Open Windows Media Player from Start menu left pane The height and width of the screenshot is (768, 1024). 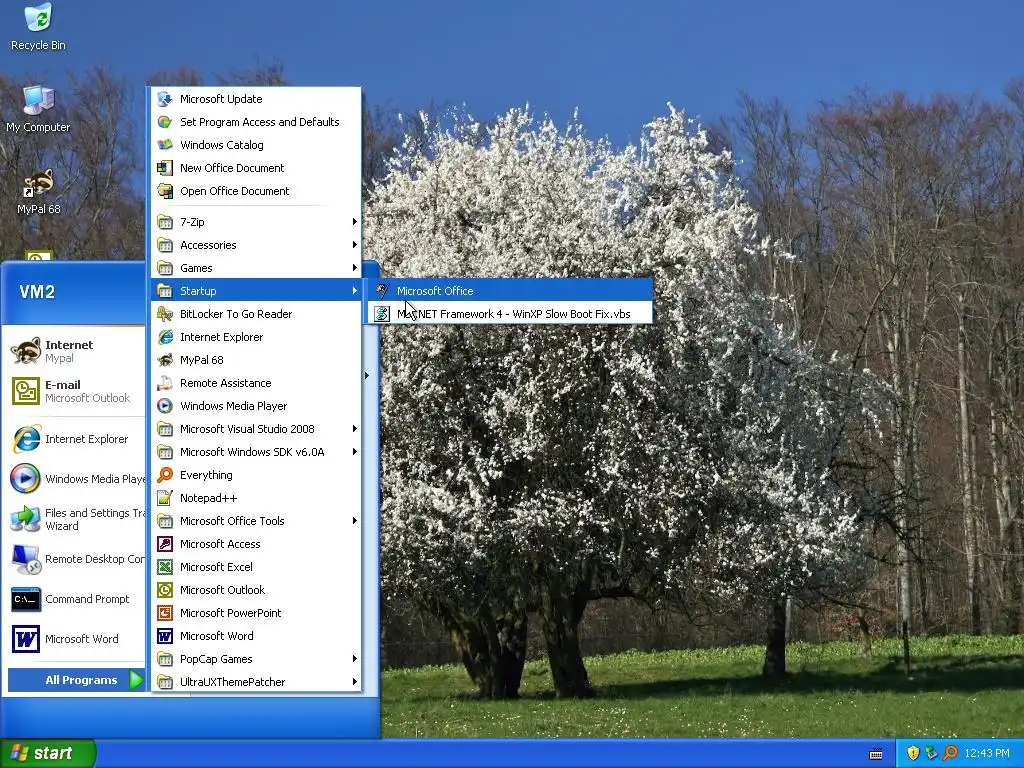tap(74, 479)
